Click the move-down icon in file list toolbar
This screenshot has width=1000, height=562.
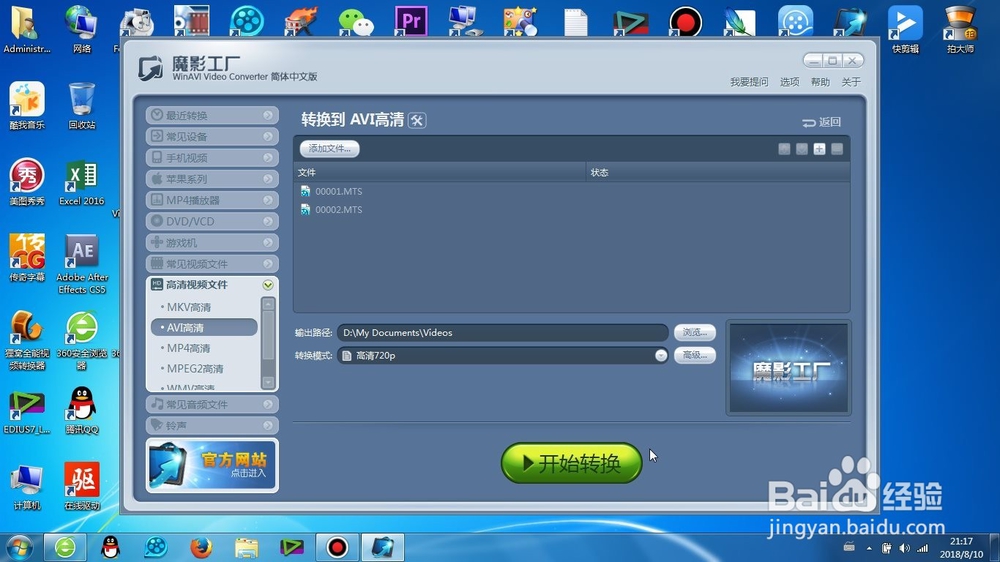[x=802, y=149]
